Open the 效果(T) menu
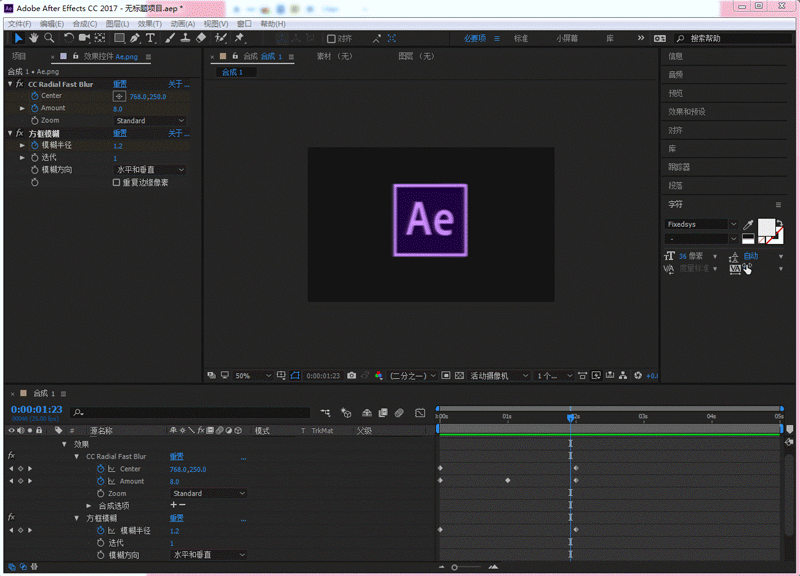800x576 pixels. tap(149, 23)
